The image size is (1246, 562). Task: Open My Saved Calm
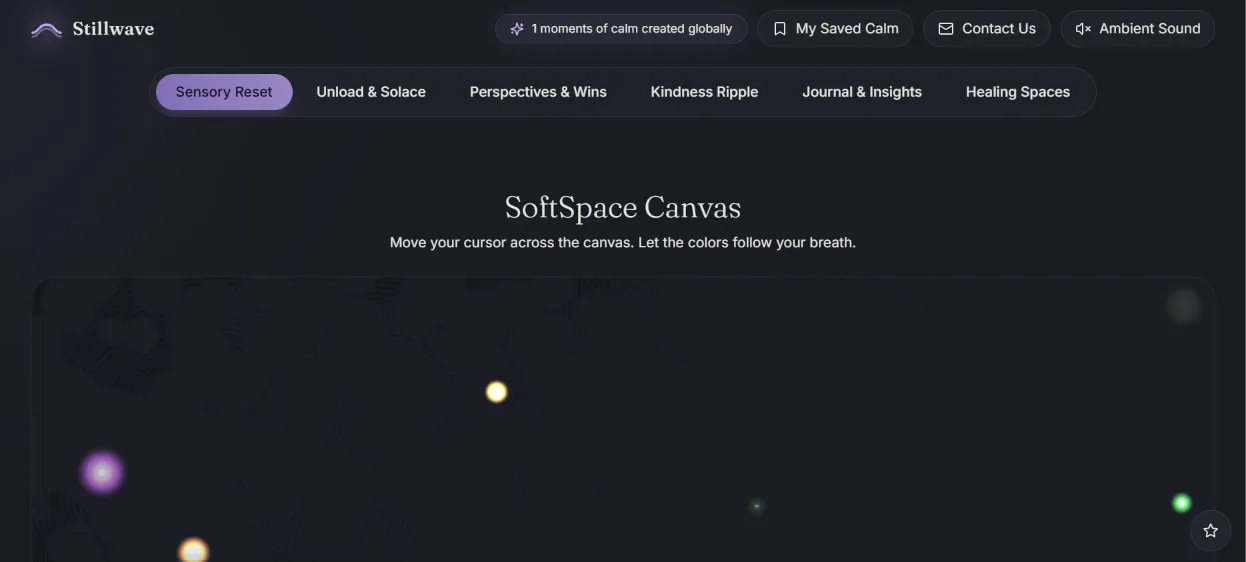tap(835, 29)
